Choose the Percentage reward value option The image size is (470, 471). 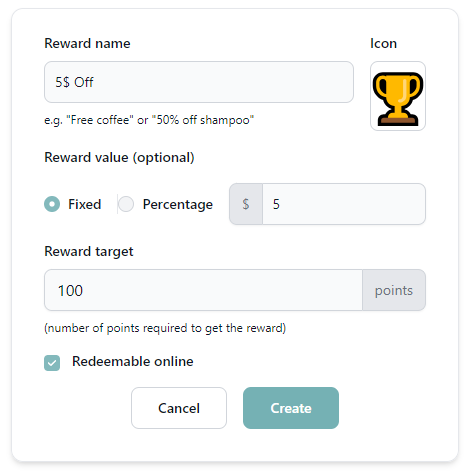(x=126, y=204)
